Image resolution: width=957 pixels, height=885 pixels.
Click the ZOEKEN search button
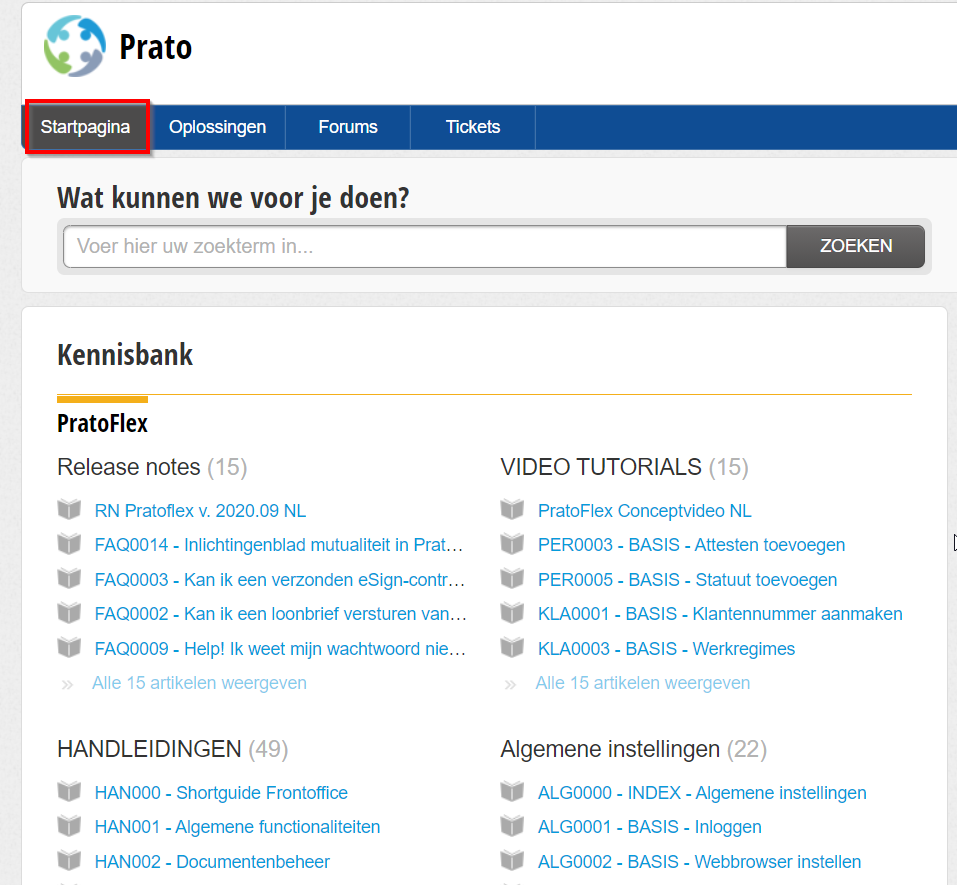point(856,246)
